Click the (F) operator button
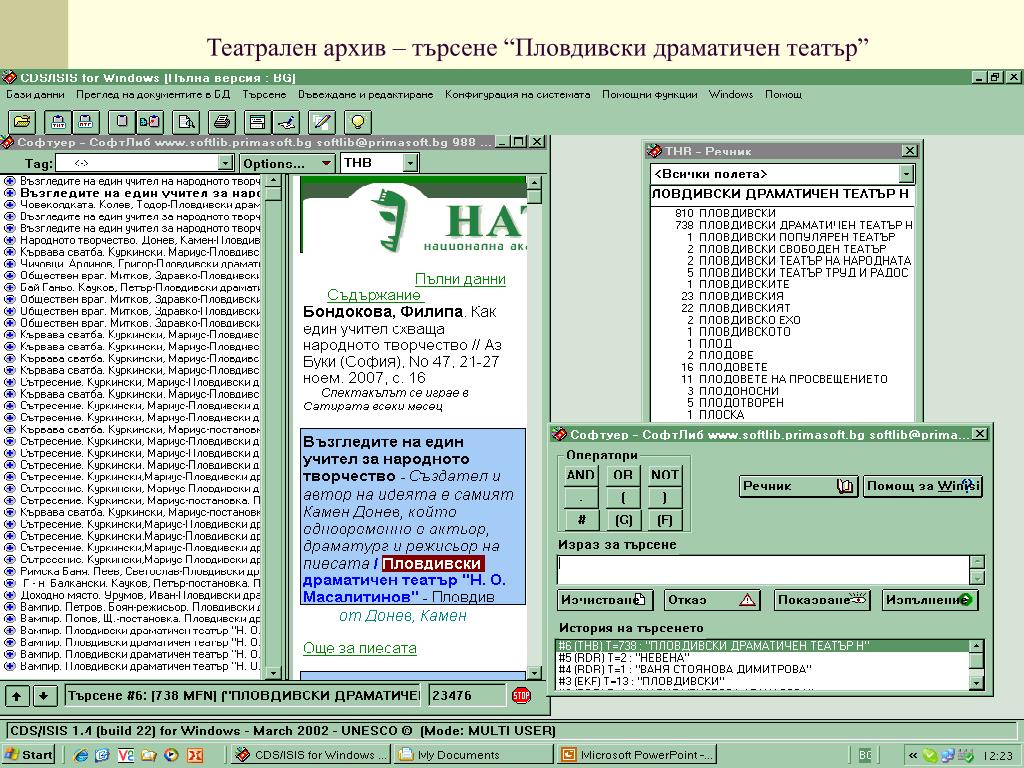The image size is (1024, 768). (664, 520)
